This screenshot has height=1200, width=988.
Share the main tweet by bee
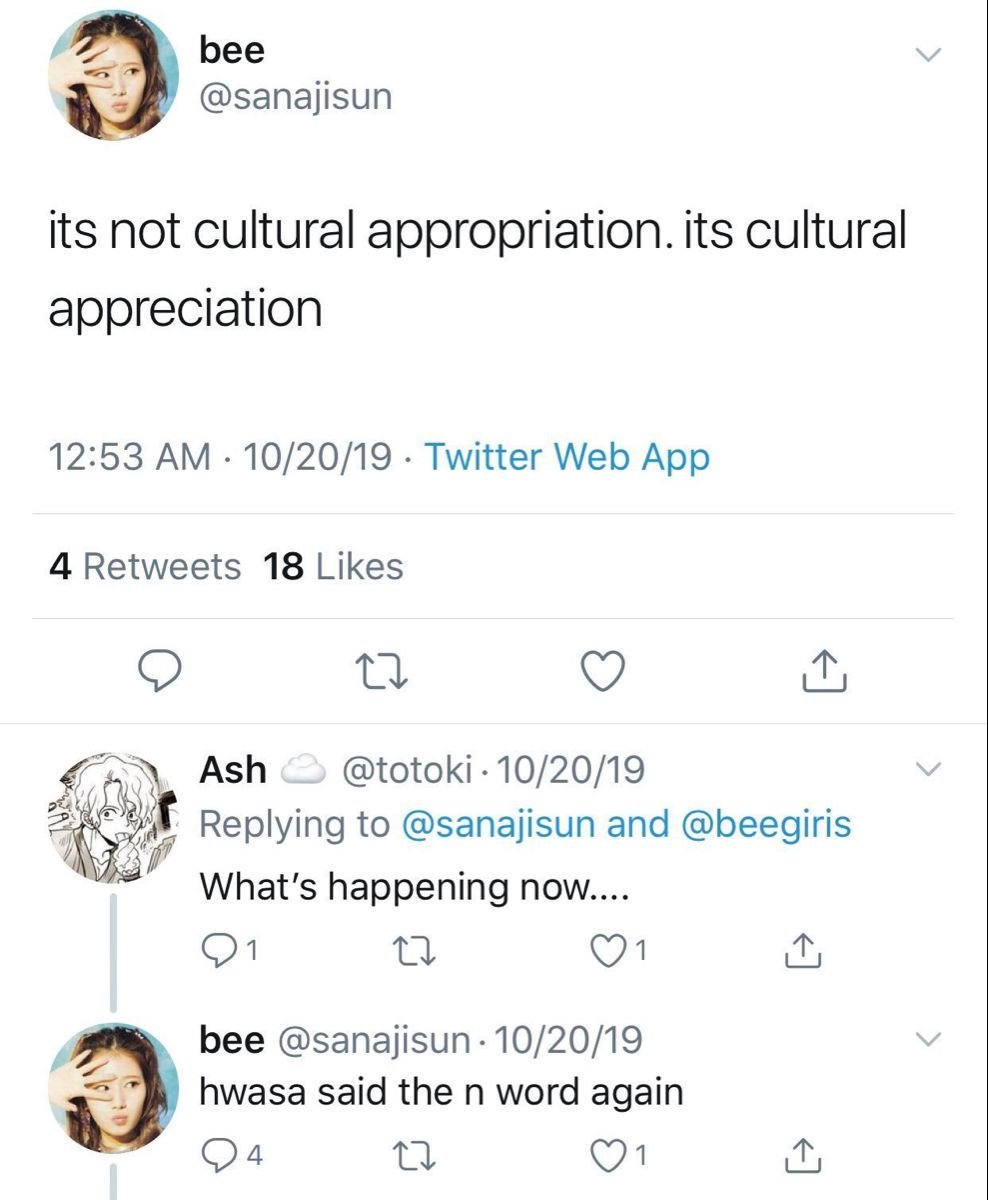click(x=826, y=671)
